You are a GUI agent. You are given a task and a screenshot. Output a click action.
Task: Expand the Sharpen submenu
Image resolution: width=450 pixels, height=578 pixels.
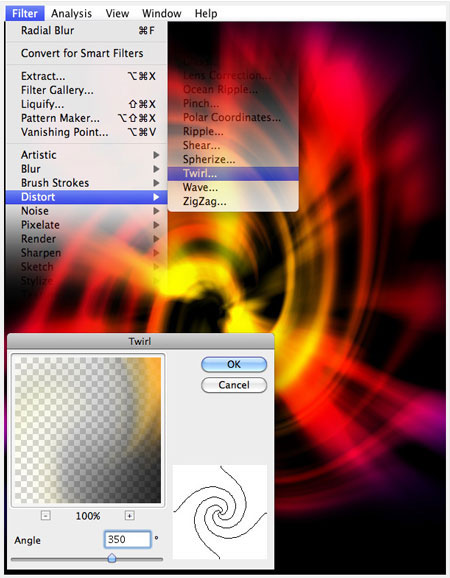(87, 253)
